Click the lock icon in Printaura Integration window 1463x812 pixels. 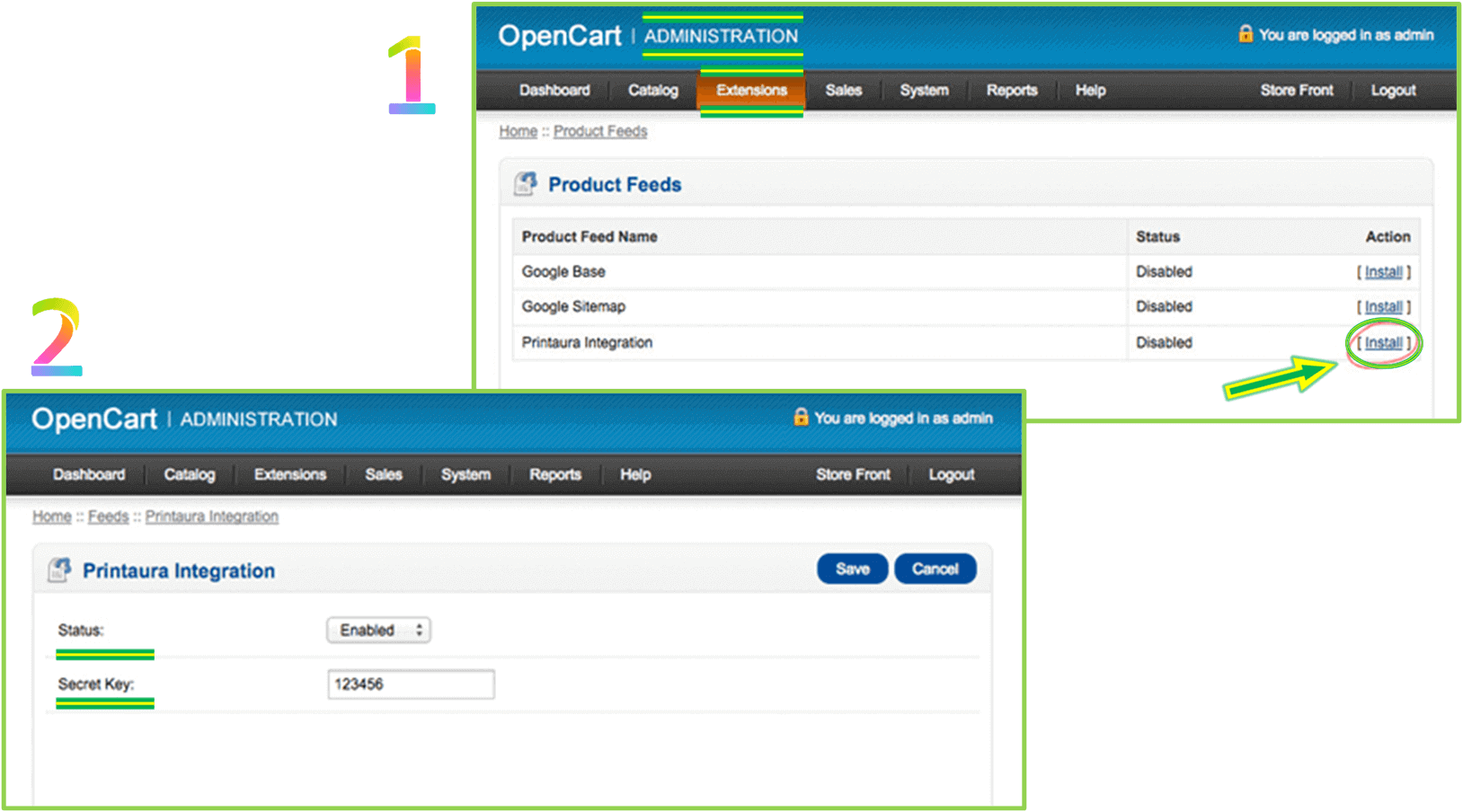[x=801, y=417]
